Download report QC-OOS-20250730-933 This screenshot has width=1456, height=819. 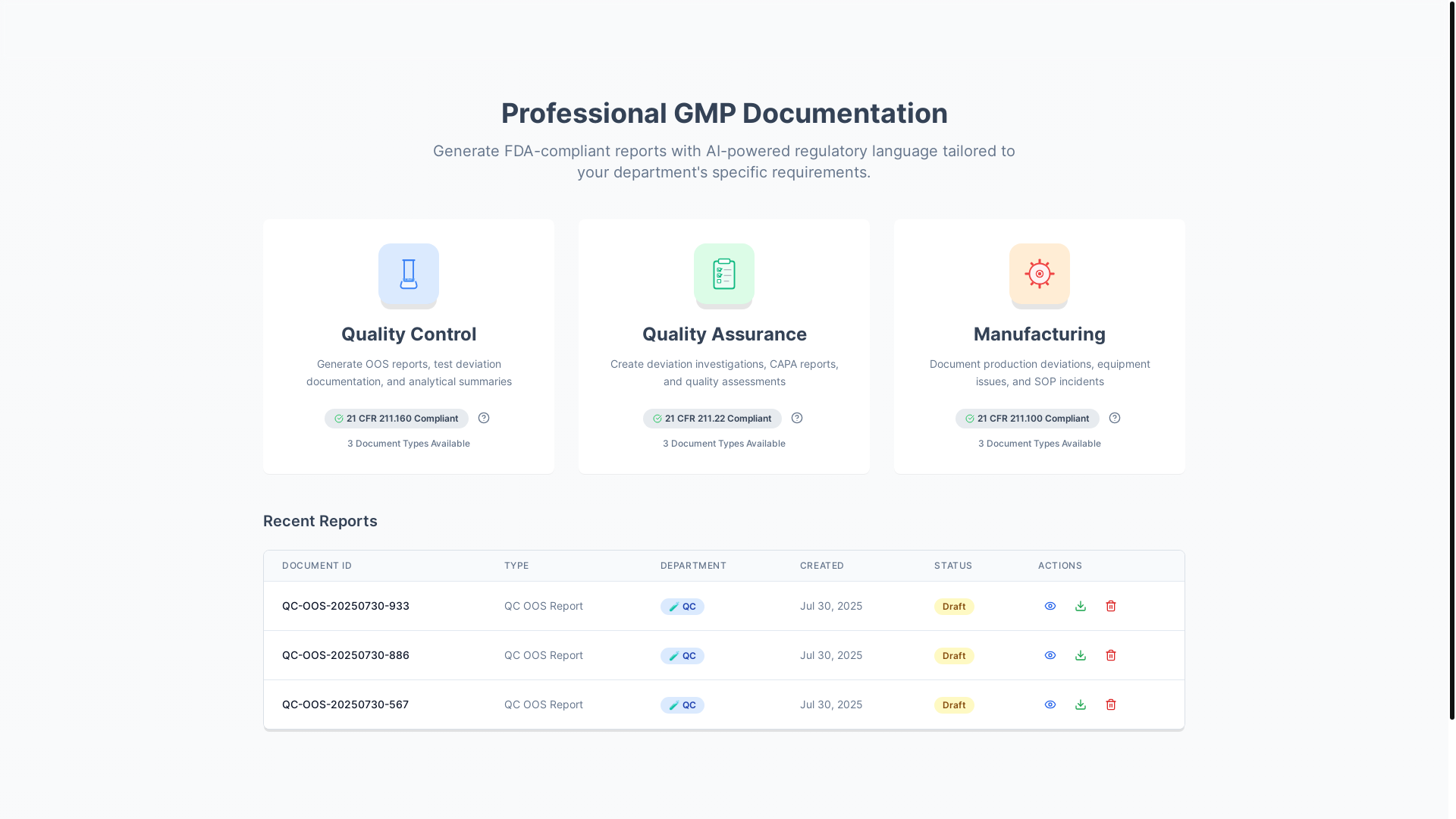1081,606
